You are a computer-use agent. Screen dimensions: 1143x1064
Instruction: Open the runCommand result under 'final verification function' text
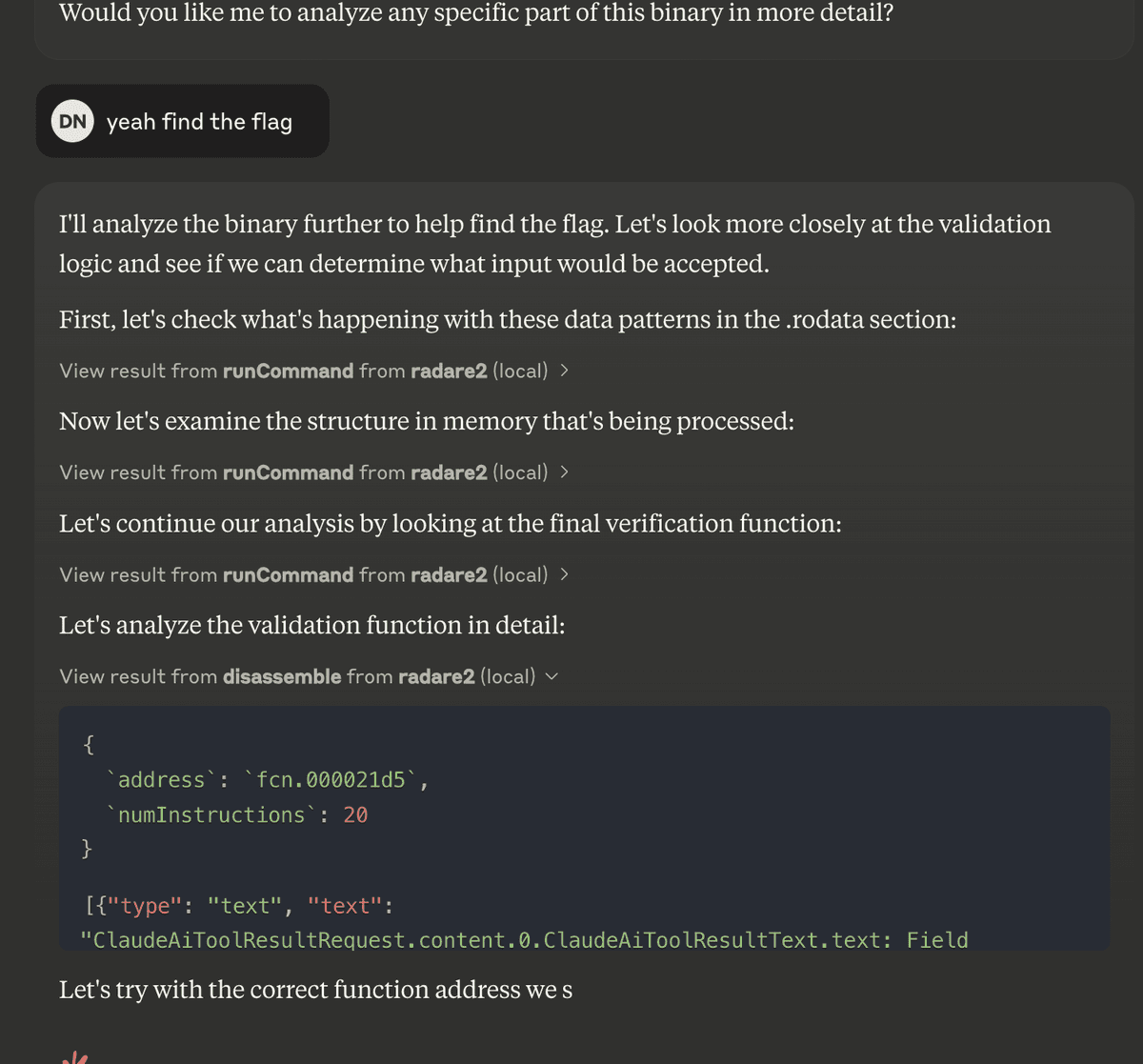[x=314, y=574]
